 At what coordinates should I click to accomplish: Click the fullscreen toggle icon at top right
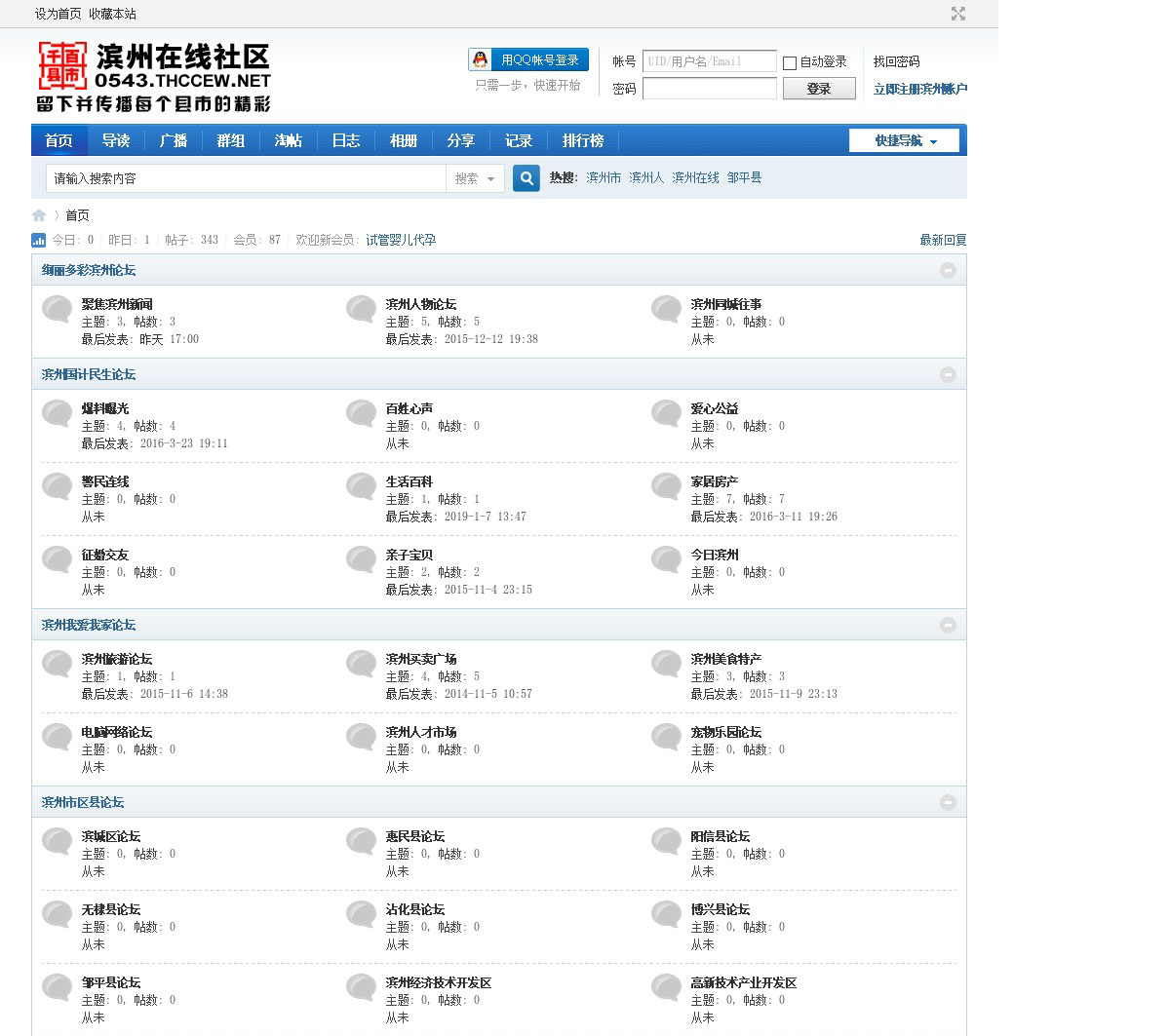(x=958, y=14)
